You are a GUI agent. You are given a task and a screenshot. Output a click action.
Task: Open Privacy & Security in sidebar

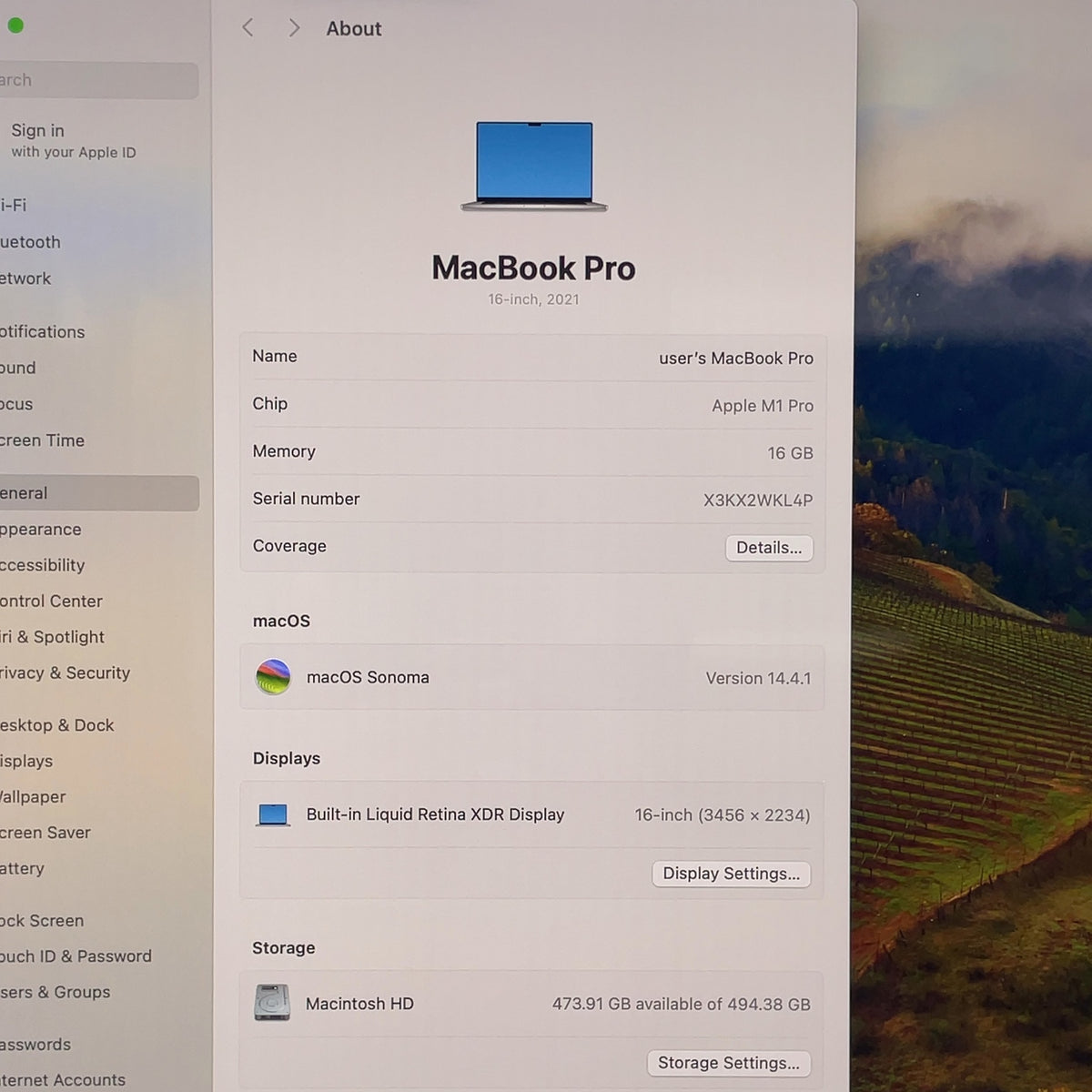click(98, 673)
